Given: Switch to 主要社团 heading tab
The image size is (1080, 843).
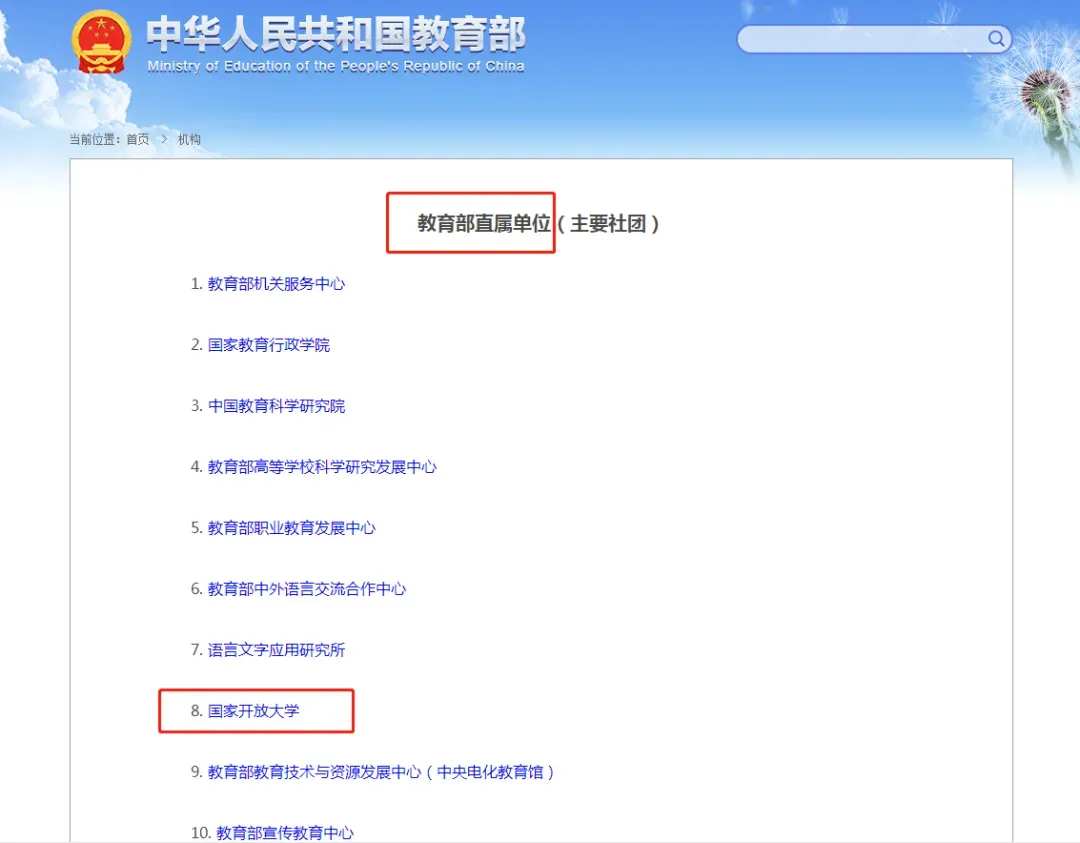Looking at the screenshot, I should 608,223.
